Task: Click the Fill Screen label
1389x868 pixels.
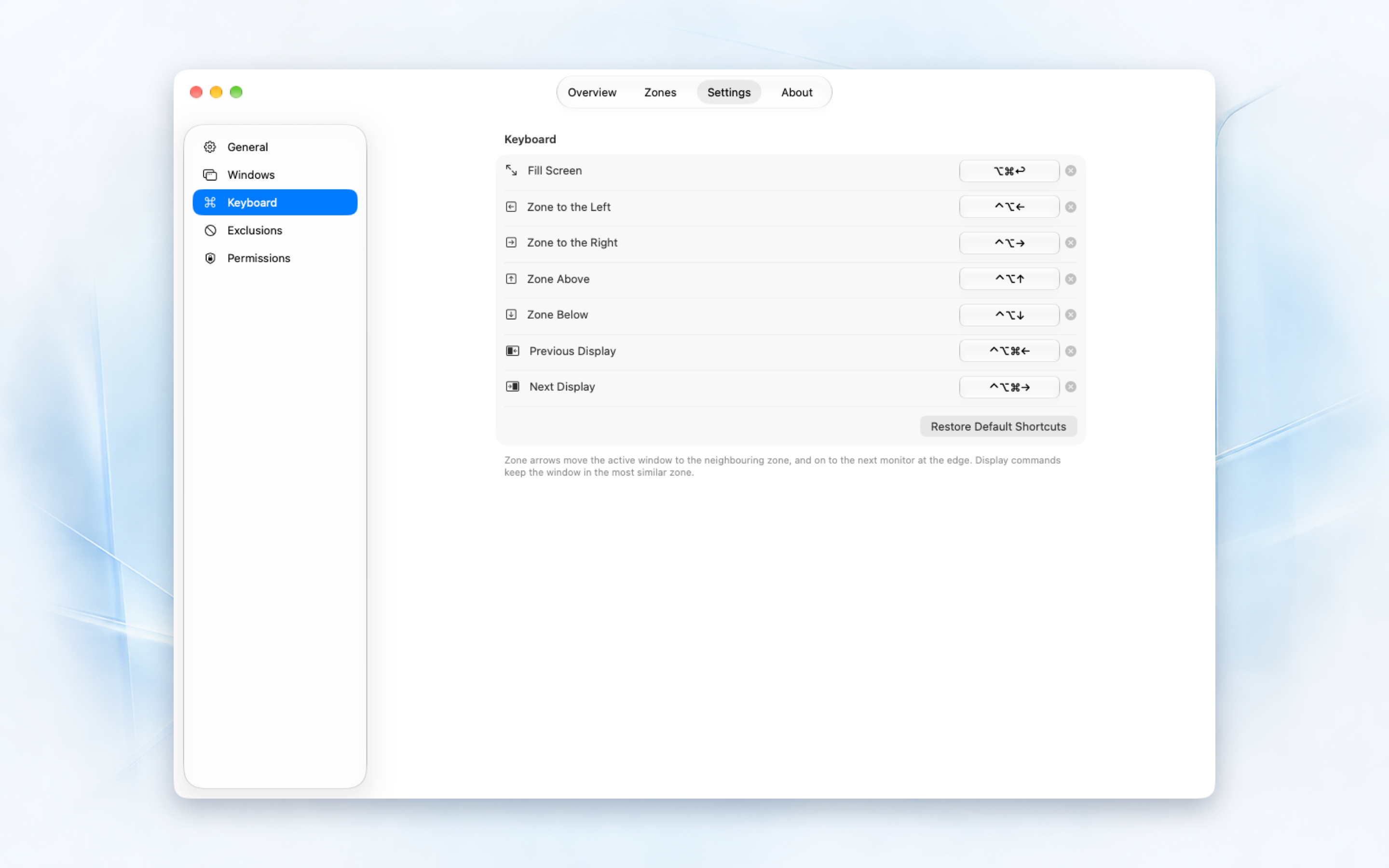Action: point(555,171)
